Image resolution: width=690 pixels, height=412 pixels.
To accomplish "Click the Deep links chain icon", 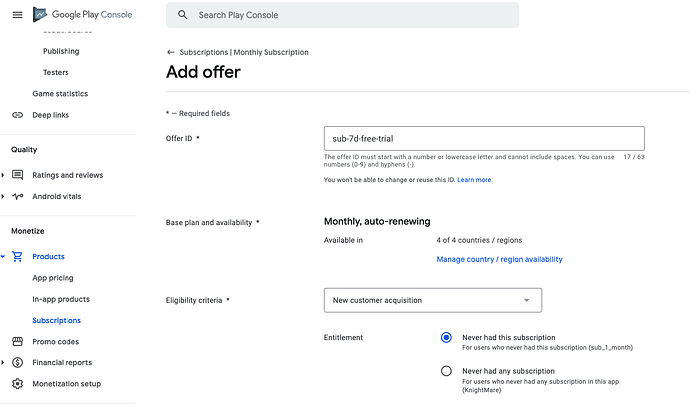I will [x=17, y=115].
